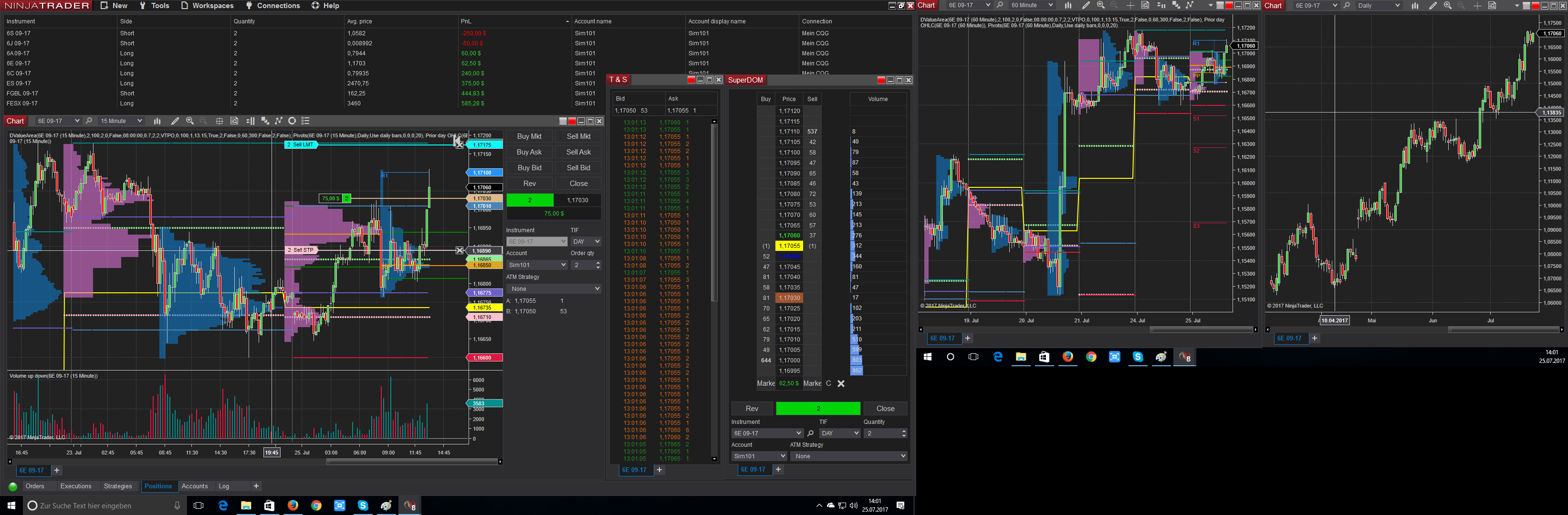
Task: Open TIF DAY dropdown in Chart Trader
Action: click(586, 241)
